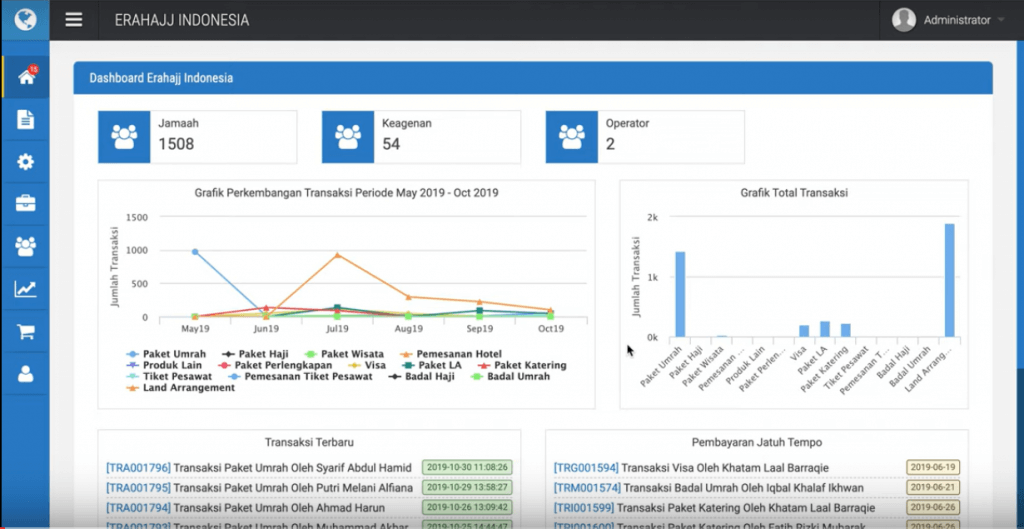1024x529 pixels.
Task: Click the globe logo in top corner
Action: pos(25,20)
